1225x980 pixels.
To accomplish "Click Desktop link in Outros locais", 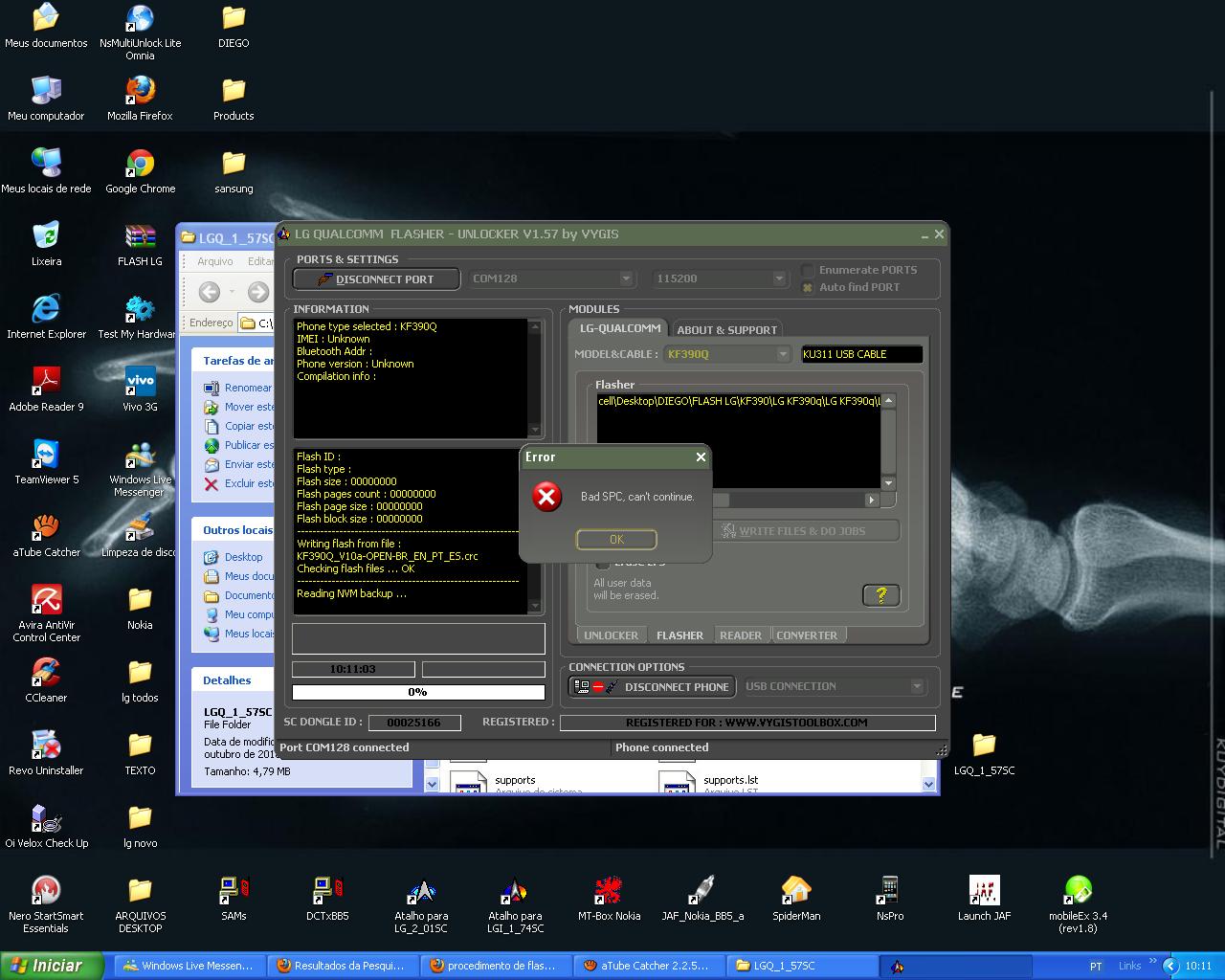I will (x=243, y=557).
